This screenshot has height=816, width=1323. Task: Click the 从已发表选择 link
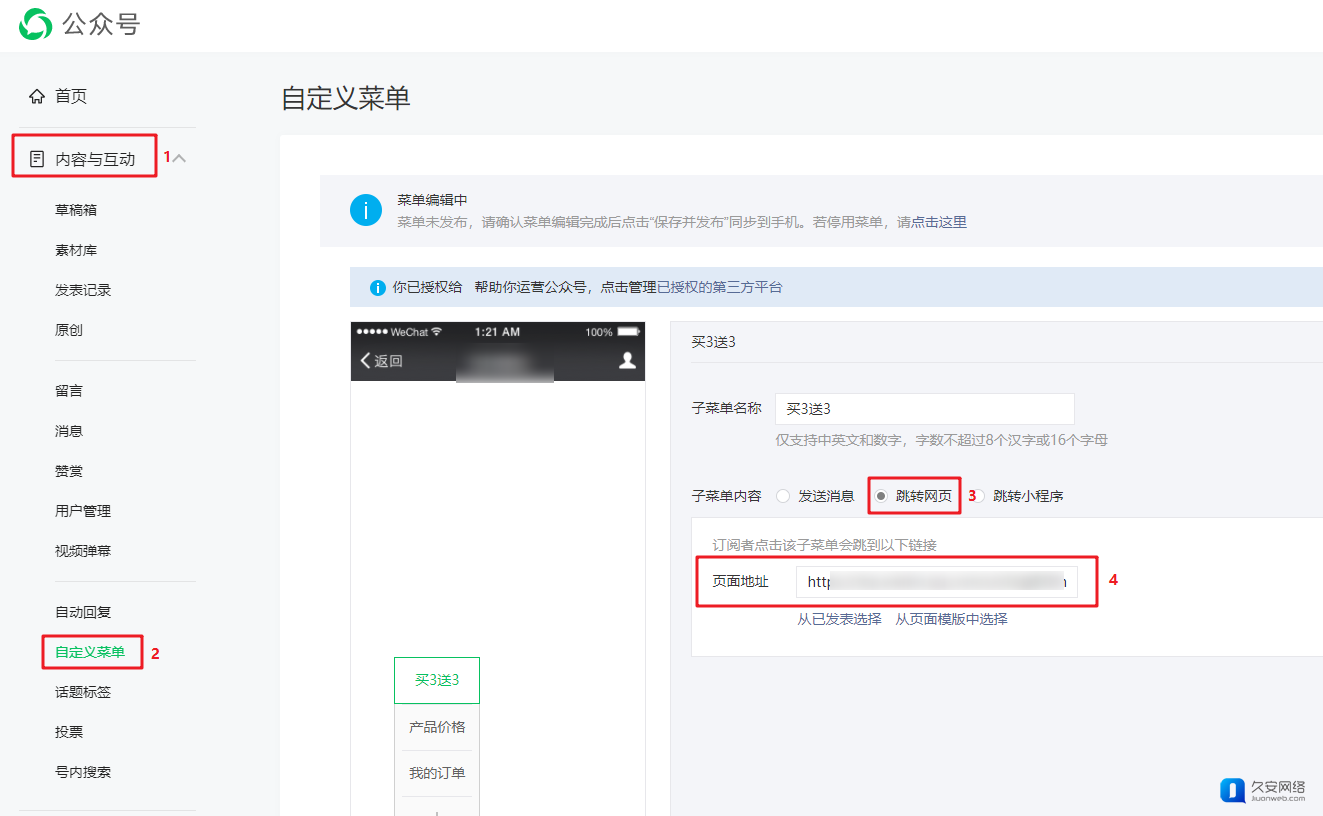click(x=839, y=619)
